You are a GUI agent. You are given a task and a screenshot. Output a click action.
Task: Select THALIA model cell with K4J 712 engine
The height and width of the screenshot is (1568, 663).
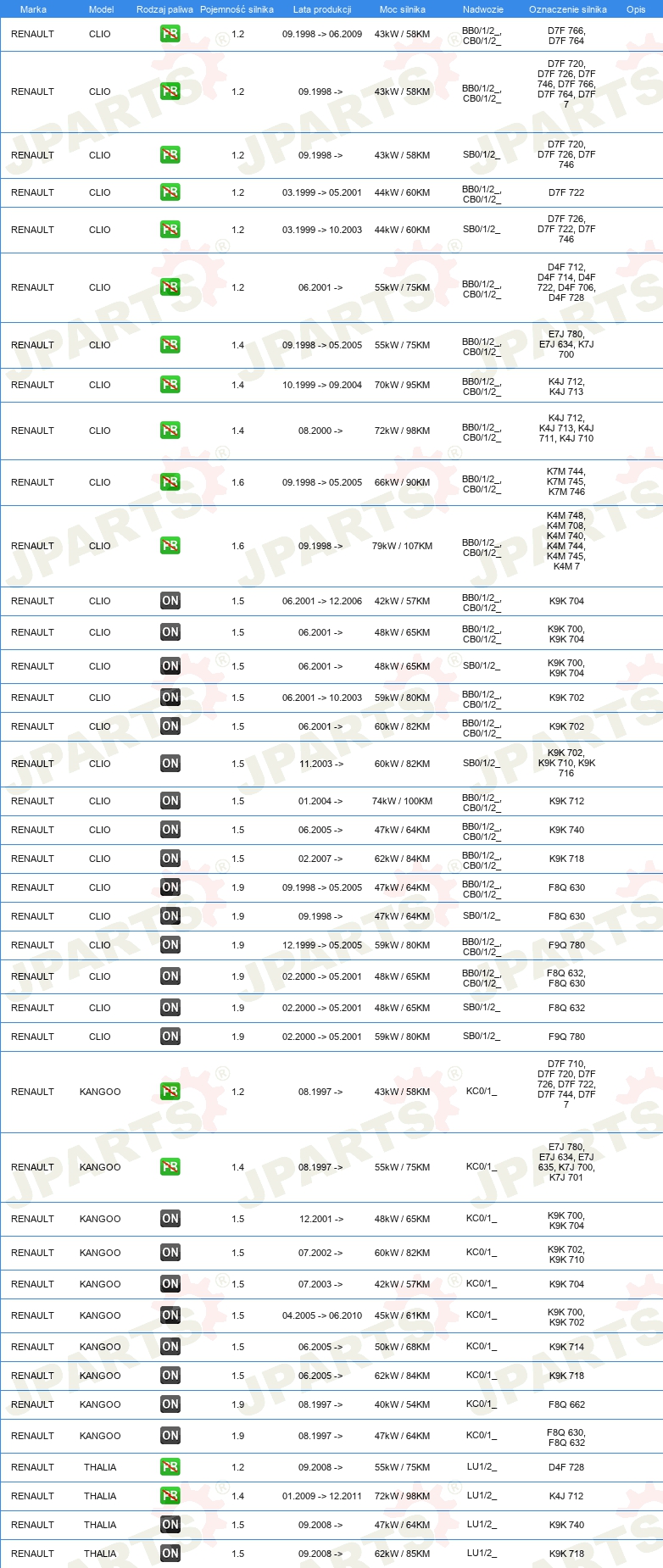tap(100, 1496)
